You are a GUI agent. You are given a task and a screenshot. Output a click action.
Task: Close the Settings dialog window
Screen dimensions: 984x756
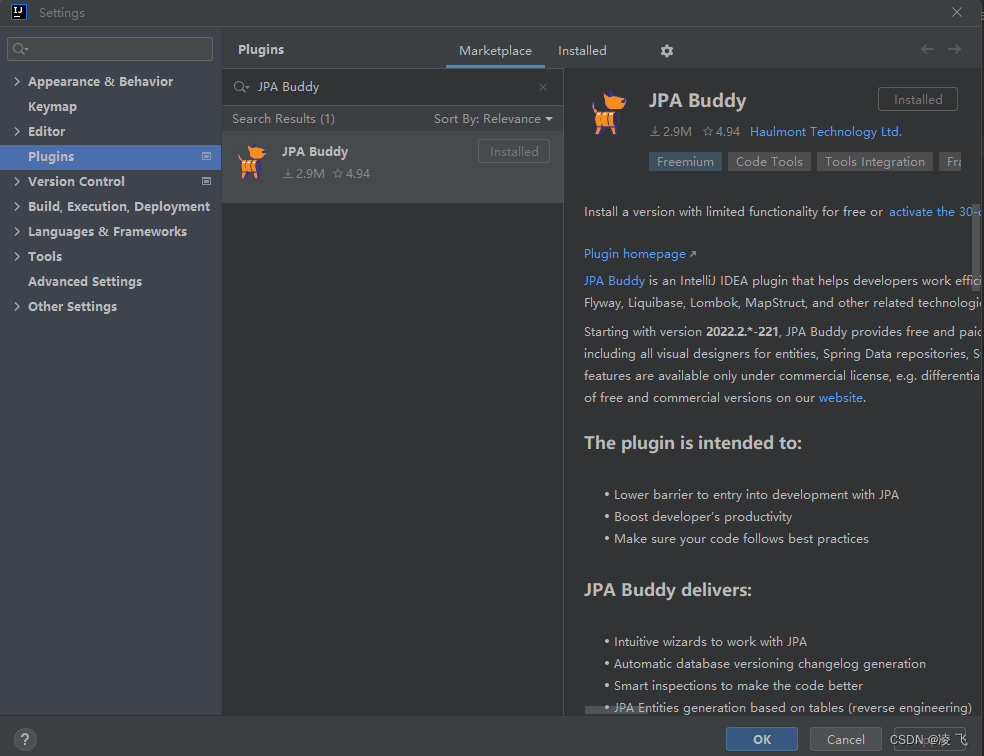(x=956, y=12)
